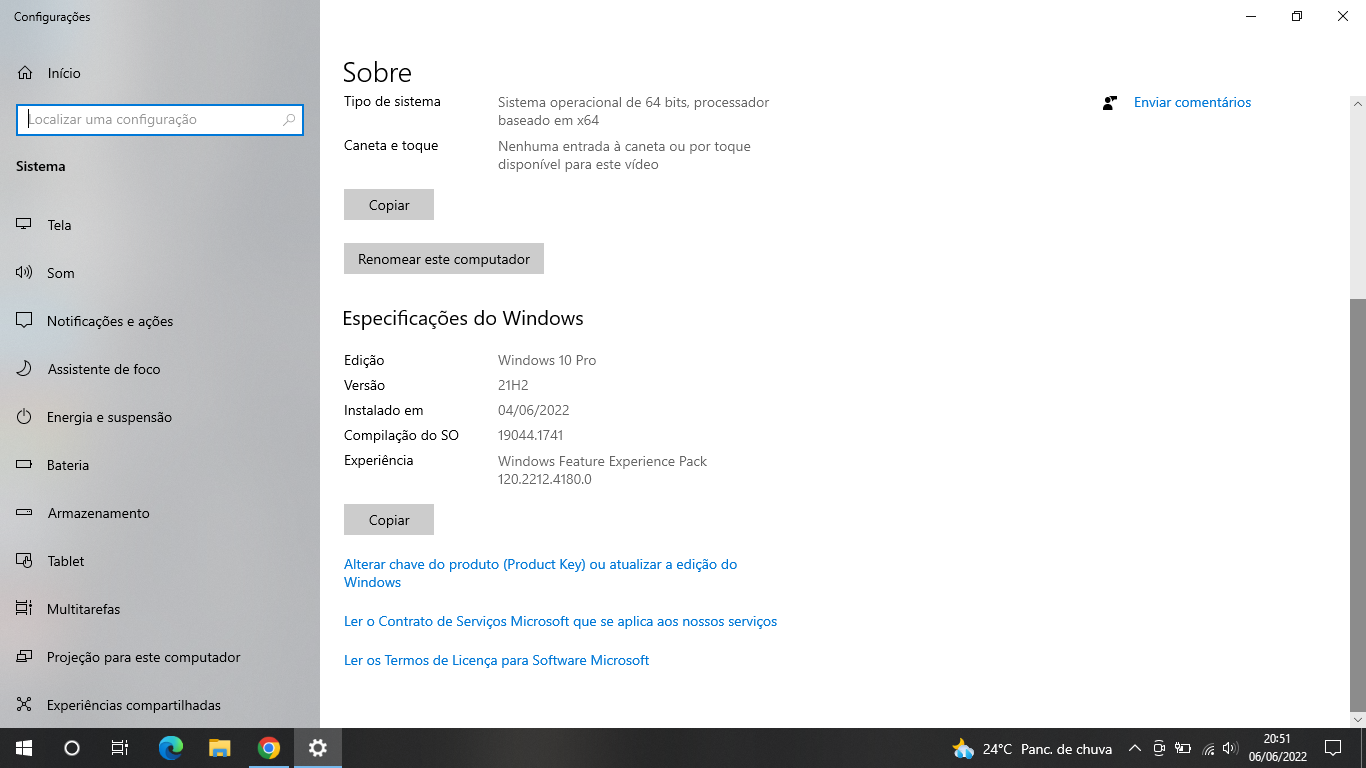The width and height of the screenshot is (1366, 768).
Task: Open the notification center icon
Action: (1332, 748)
